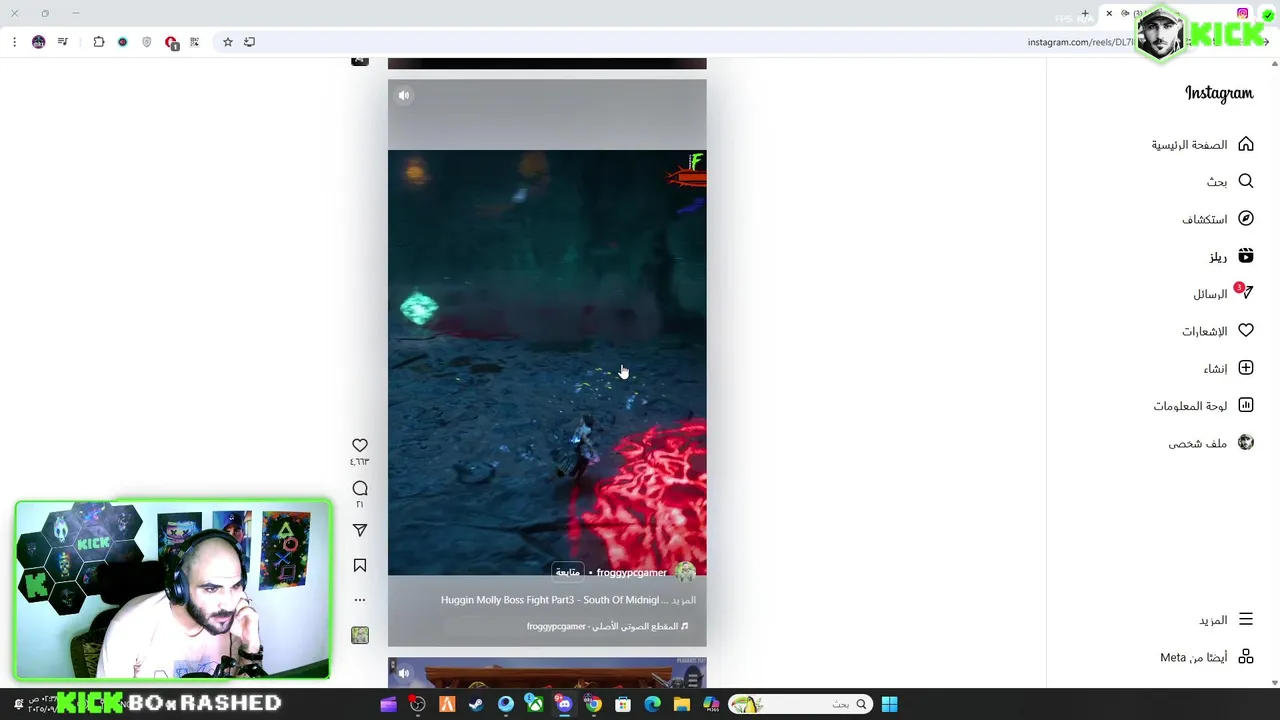Click the install/cast icon beside the star

[x=250, y=42]
